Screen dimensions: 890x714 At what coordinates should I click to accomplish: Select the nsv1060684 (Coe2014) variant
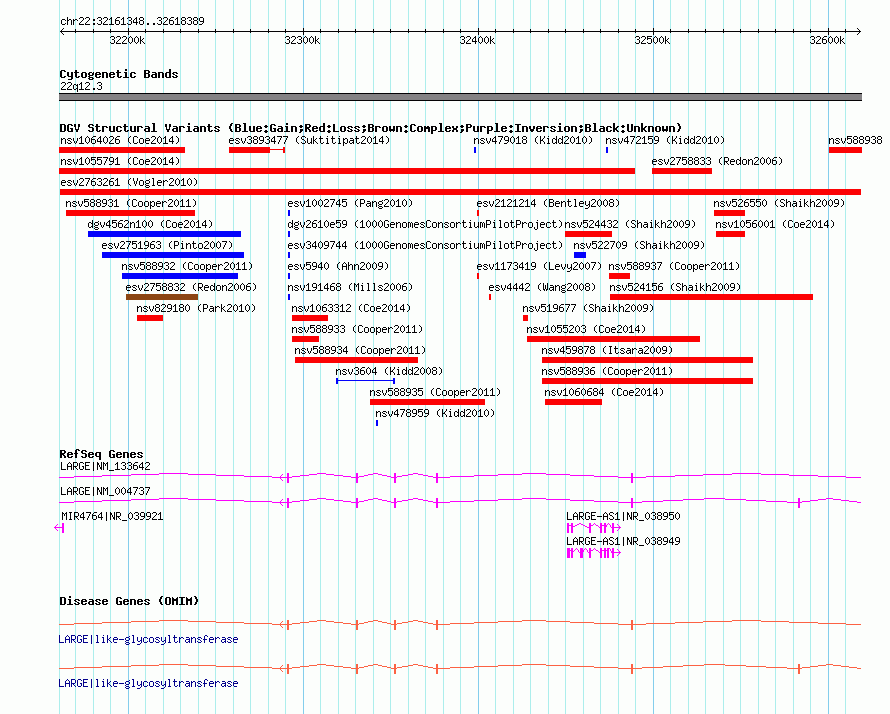click(604, 392)
